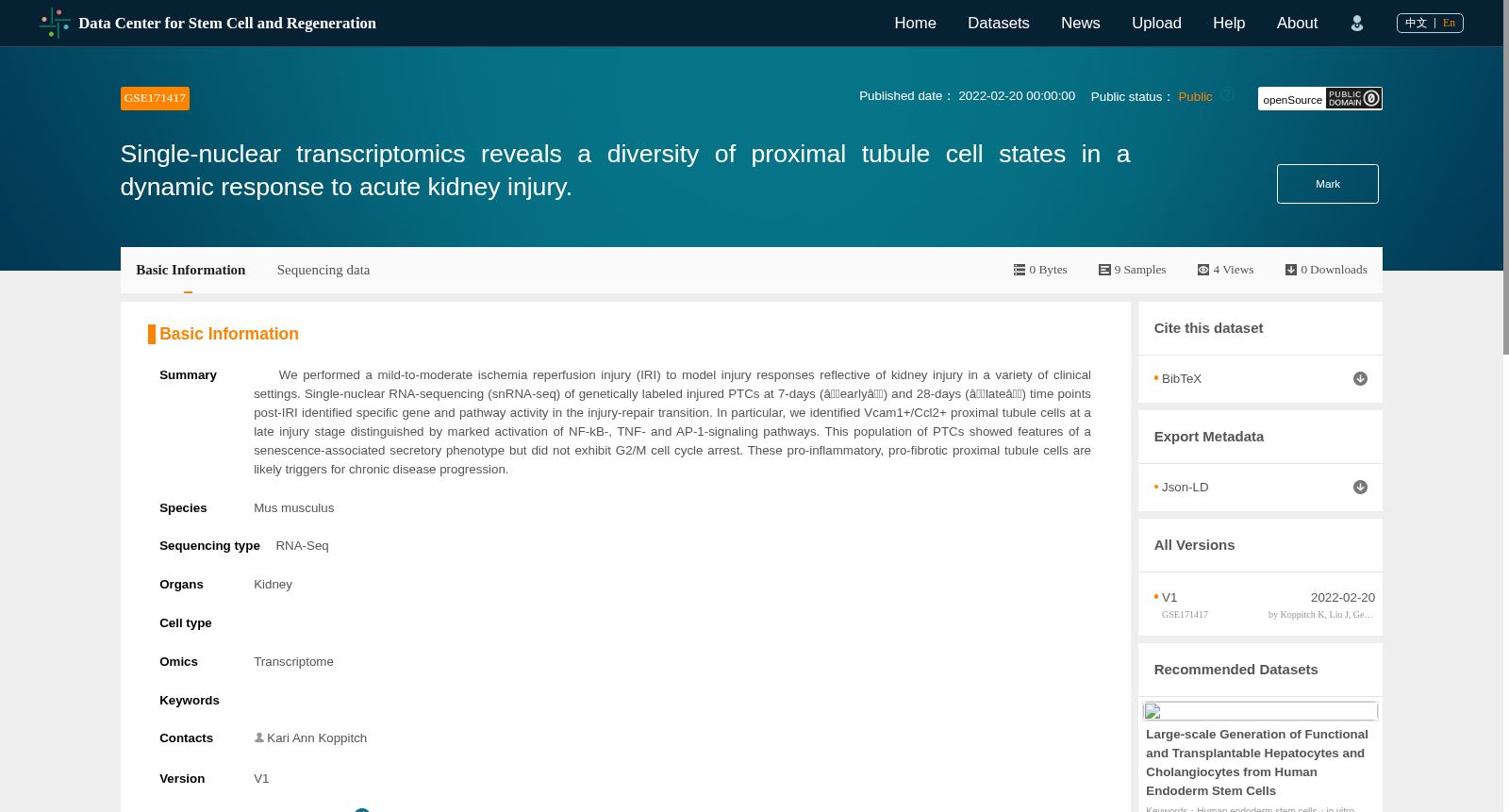Click the 9 Samples statistic

coord(1132,270)
